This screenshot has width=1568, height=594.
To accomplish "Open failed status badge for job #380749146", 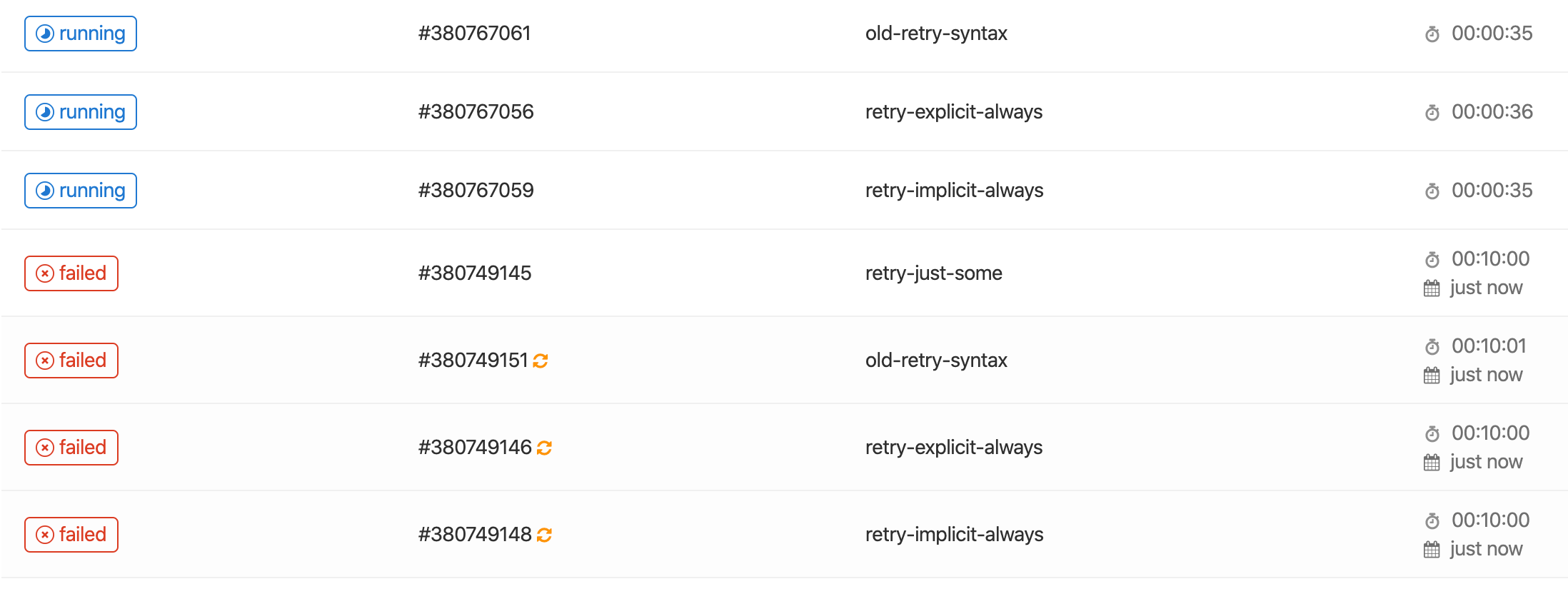I will point(71,448).
